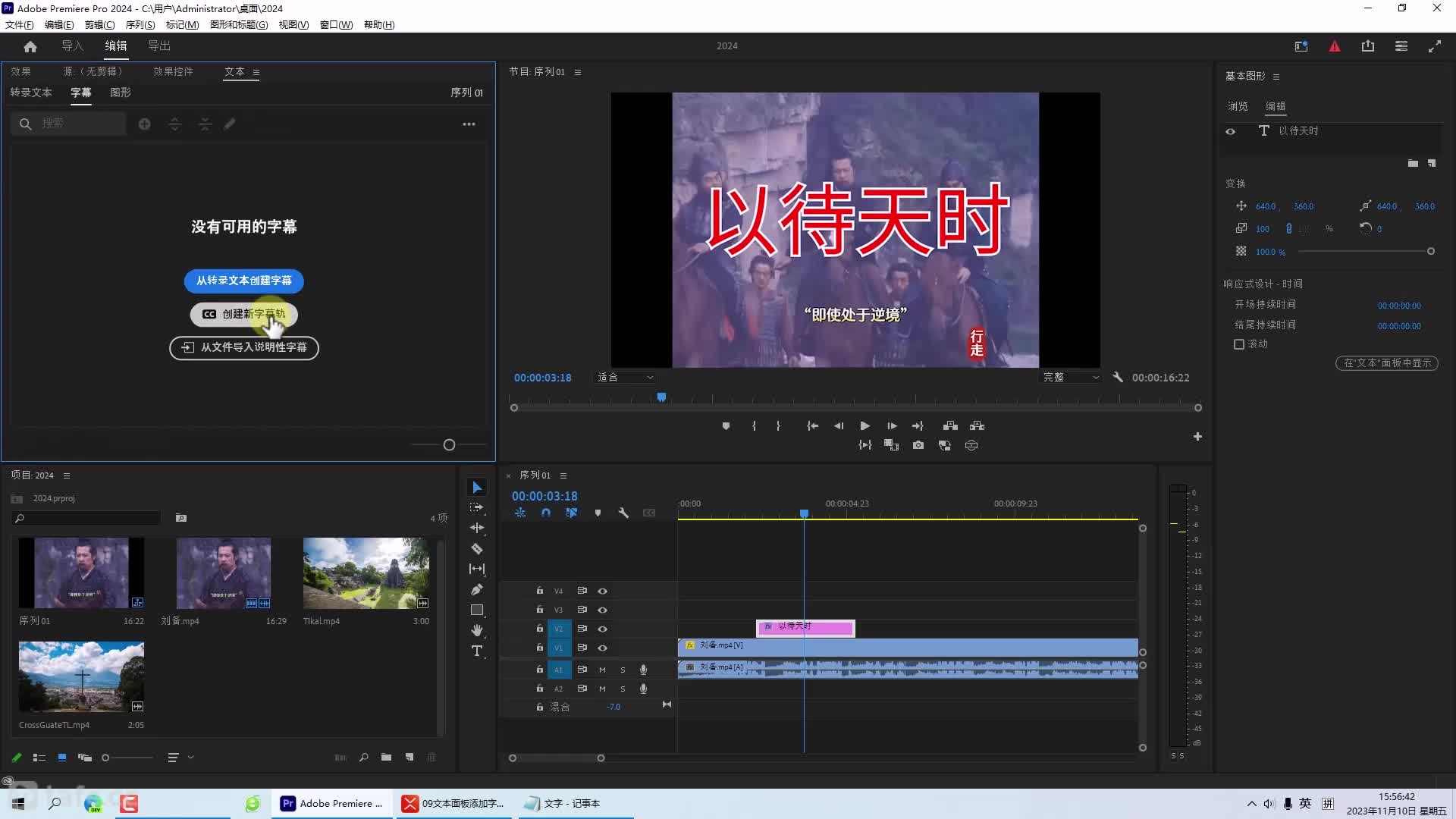Toggle V2 track output eye
Viewport: 1456px width, 819px height.
[602, 629]
